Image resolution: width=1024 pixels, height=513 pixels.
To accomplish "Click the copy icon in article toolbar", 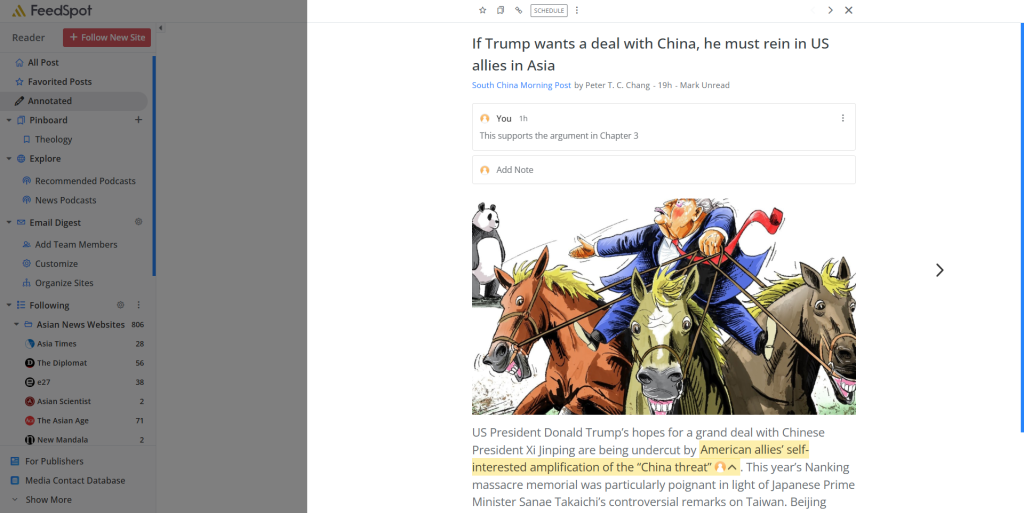I will click(500, 10).
